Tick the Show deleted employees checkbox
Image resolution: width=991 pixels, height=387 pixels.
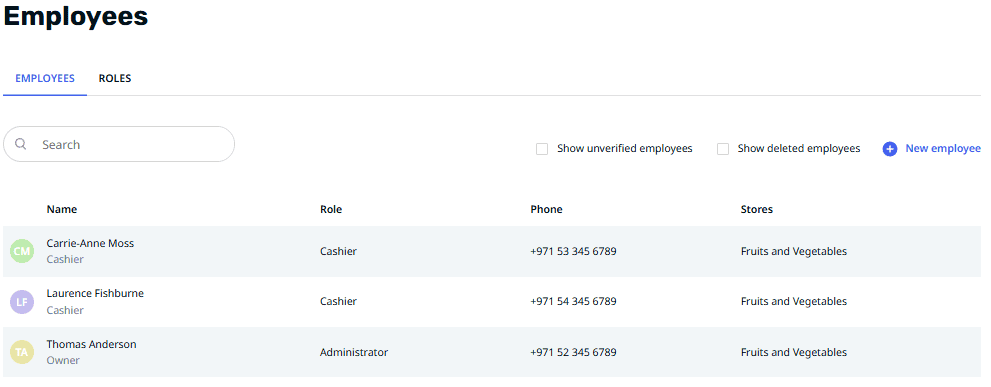tap(723, 149)
